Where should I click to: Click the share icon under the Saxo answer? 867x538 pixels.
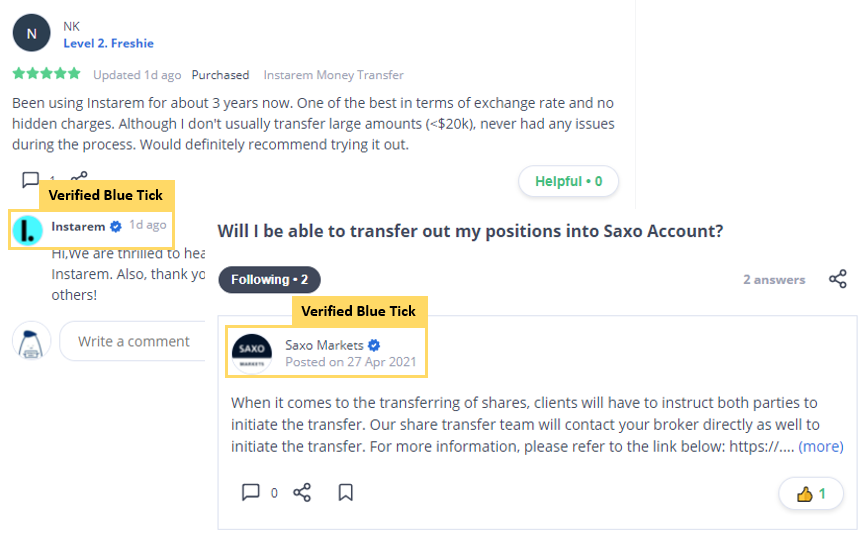302,492
